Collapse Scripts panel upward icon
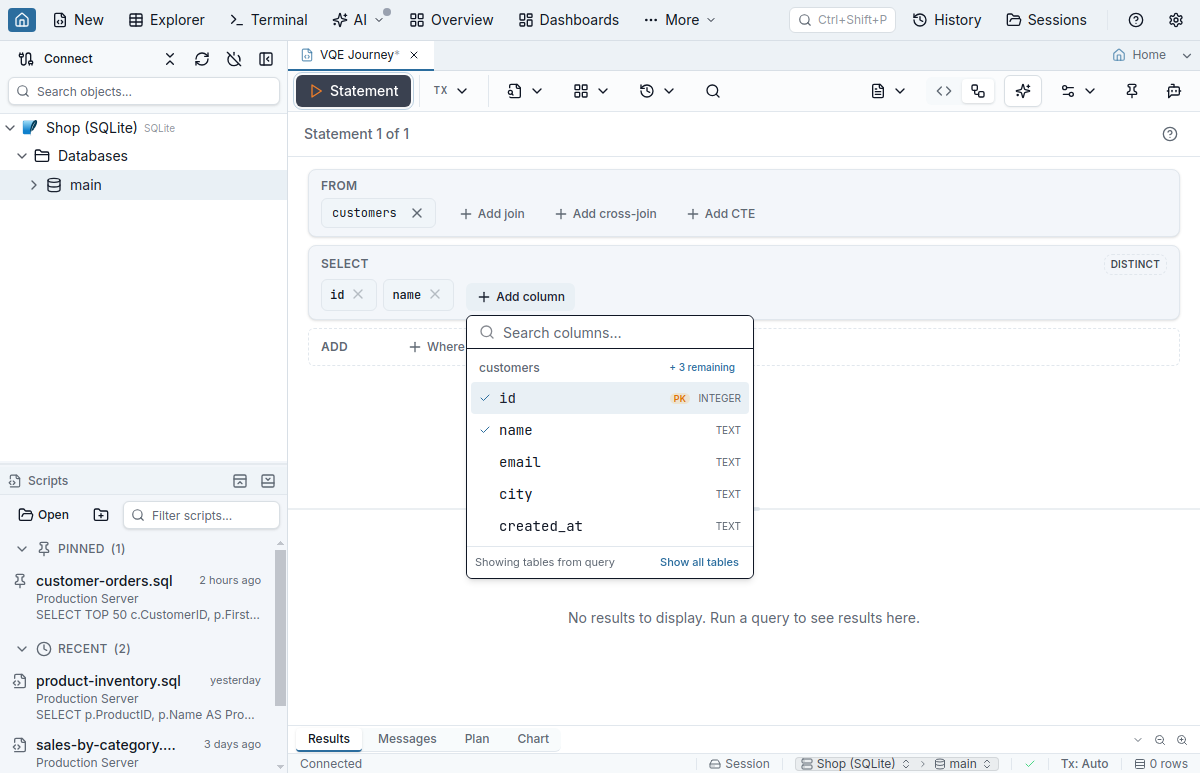Viewport: 1200px width, 773px height. [x=240, y=481]
